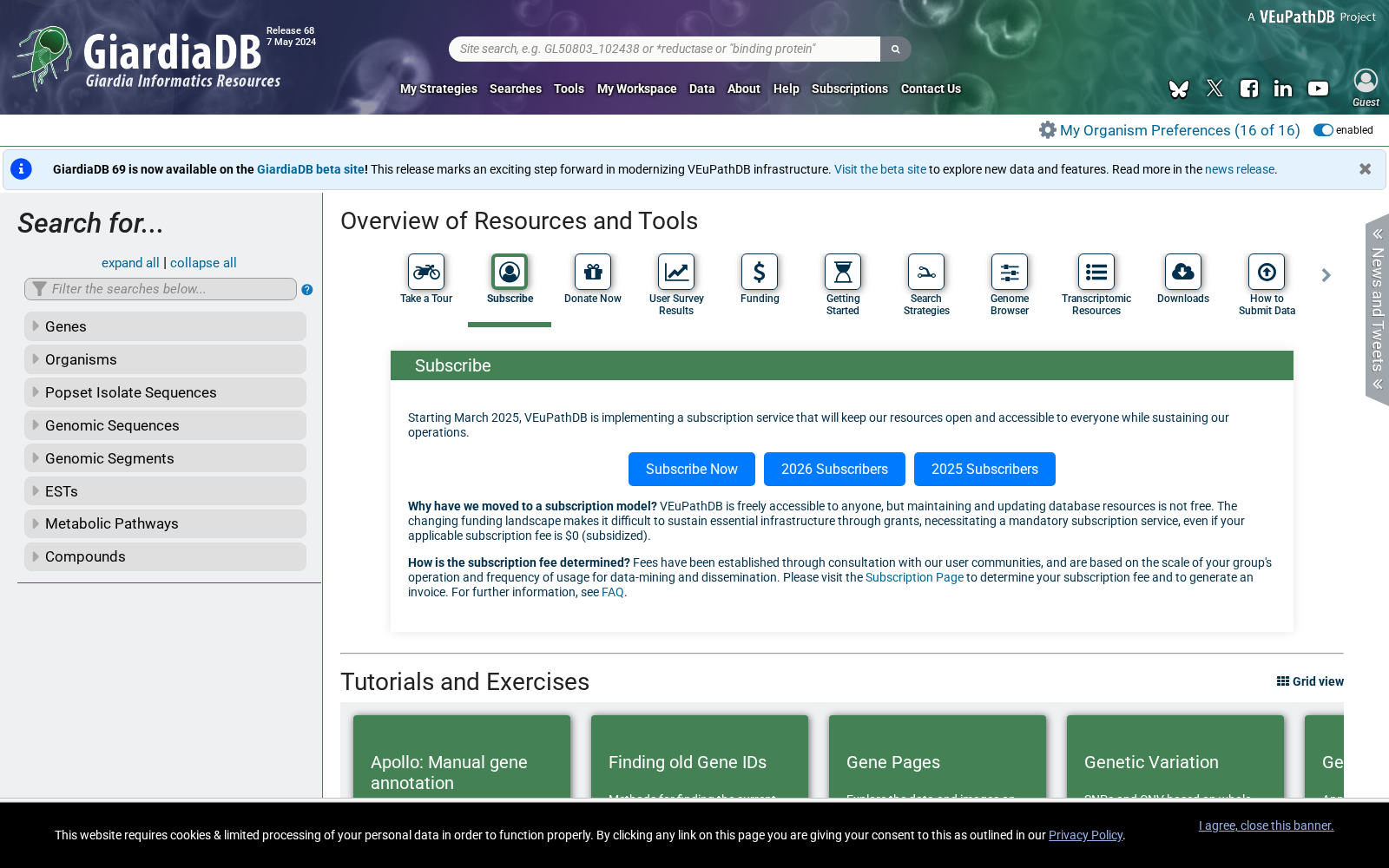The width and height of the screenshot is (1389, 868).
Task: Select the Subscribe resource icon
Action: point(510,272)
